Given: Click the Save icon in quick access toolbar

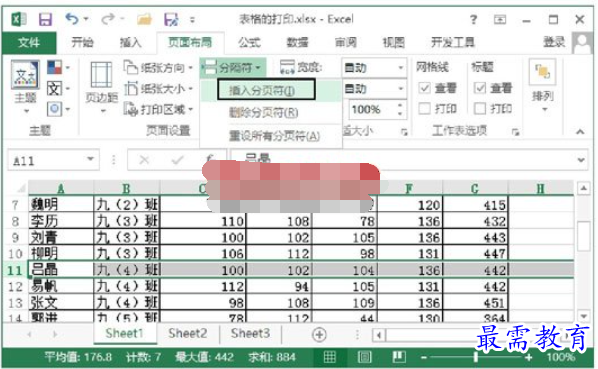Looking at the screenshot, I should 45,19.
